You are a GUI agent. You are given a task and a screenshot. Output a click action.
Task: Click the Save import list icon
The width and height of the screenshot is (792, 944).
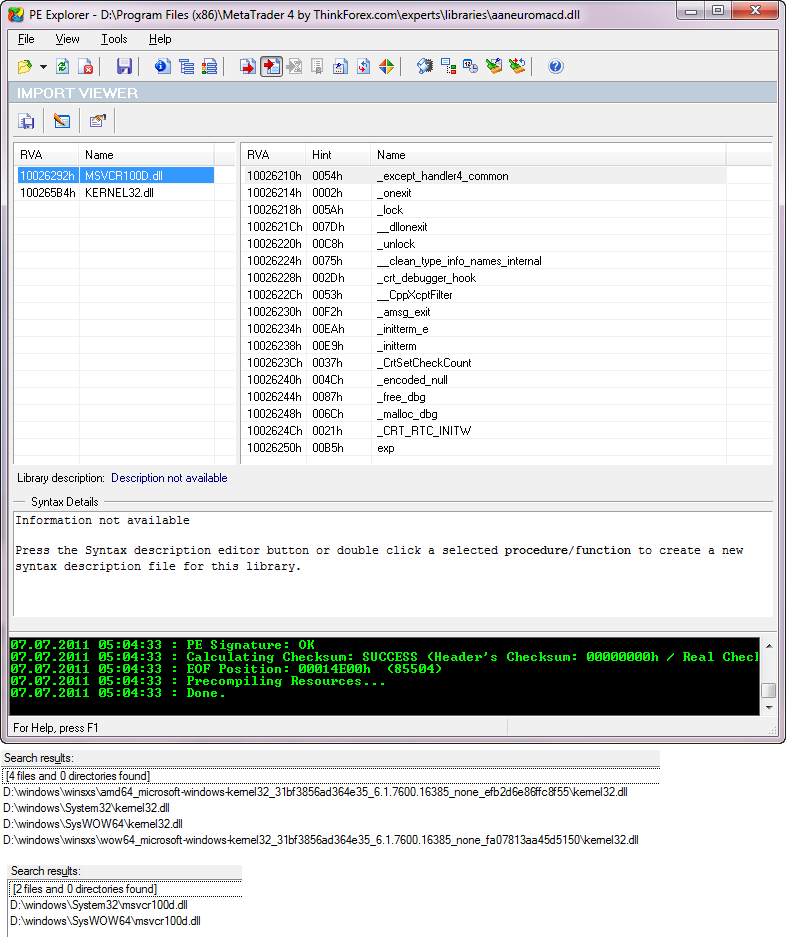26,121
